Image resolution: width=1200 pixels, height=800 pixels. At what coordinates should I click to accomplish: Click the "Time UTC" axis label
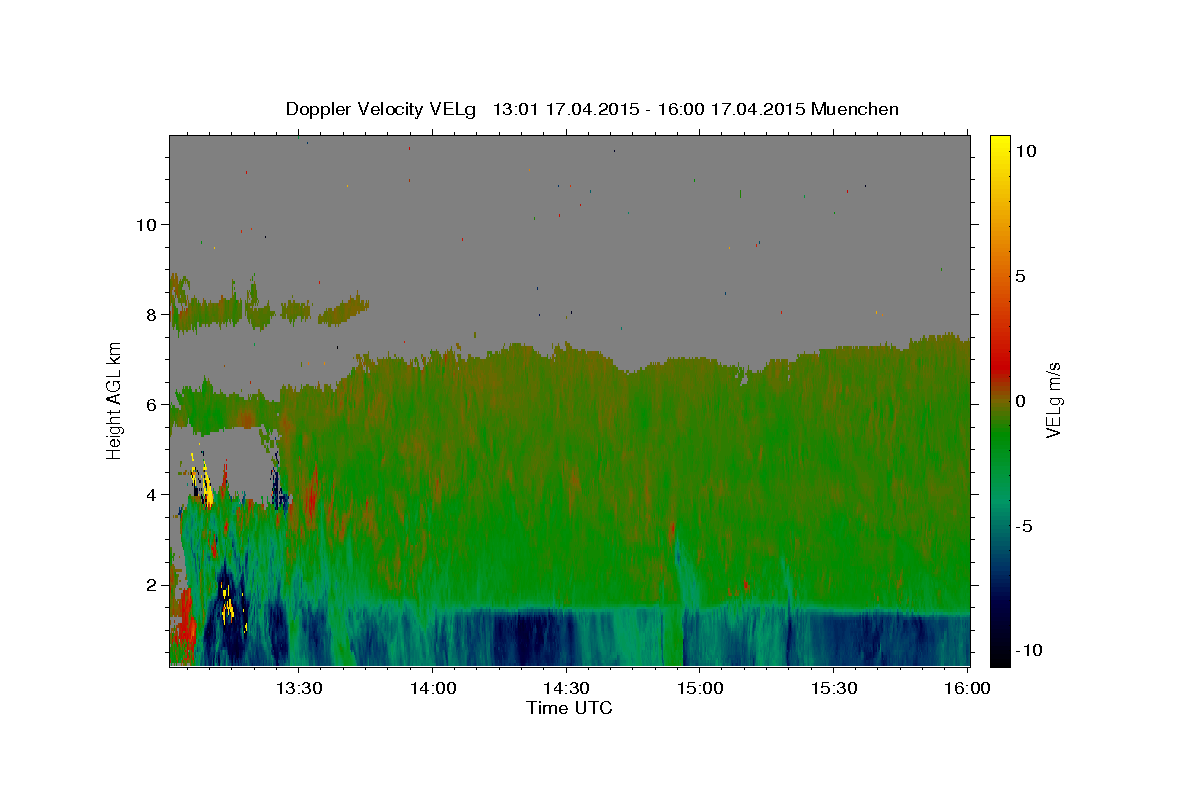point(570,708)
